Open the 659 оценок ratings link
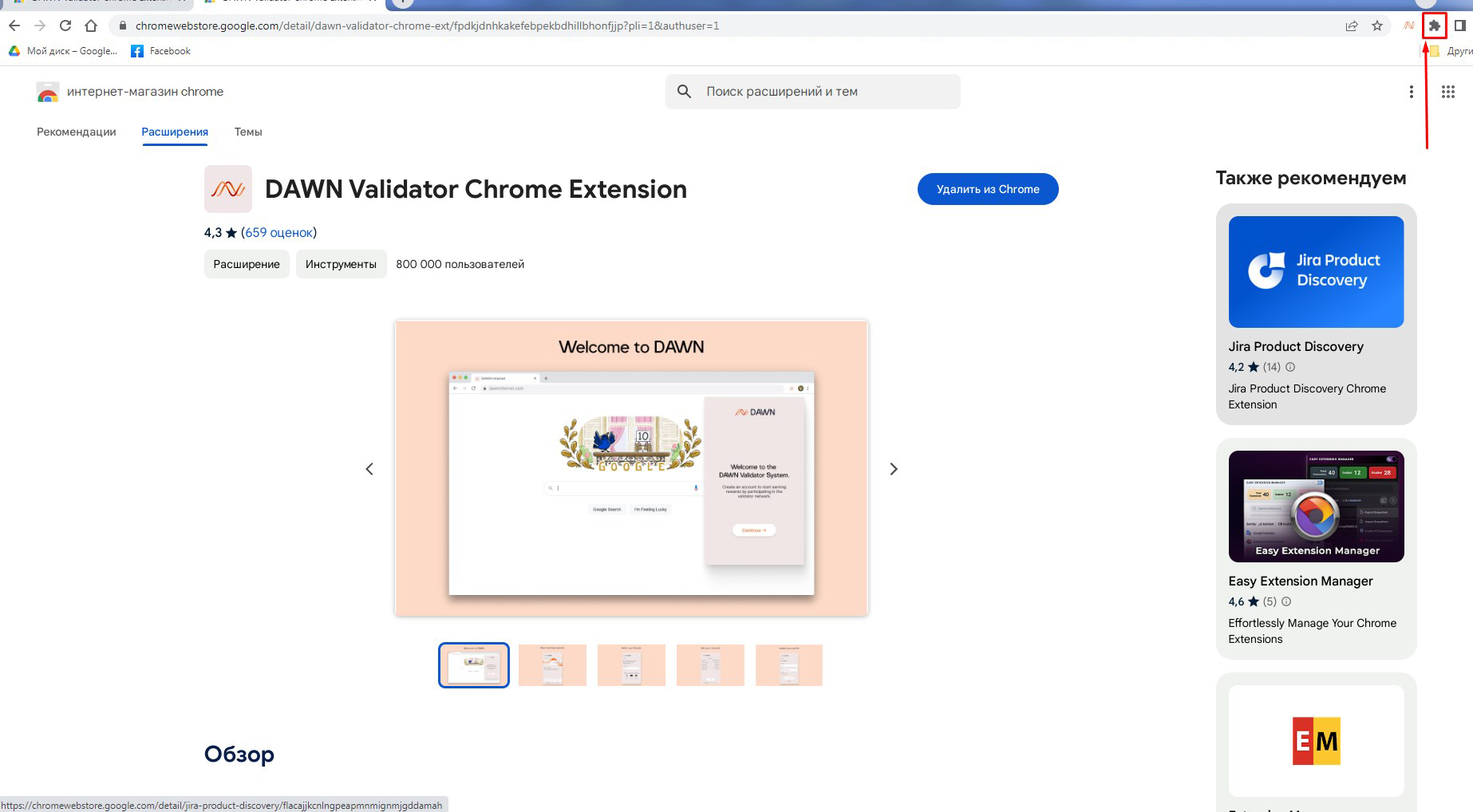Image resolution: width=1473 pixels, height=812 pixels. click(279, 232)
